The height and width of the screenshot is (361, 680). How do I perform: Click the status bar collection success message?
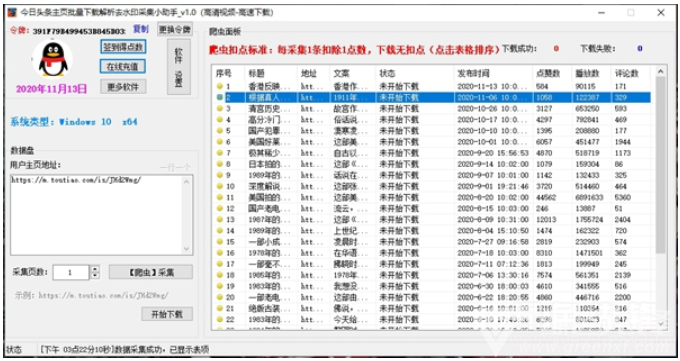click(x=124, y=349)
